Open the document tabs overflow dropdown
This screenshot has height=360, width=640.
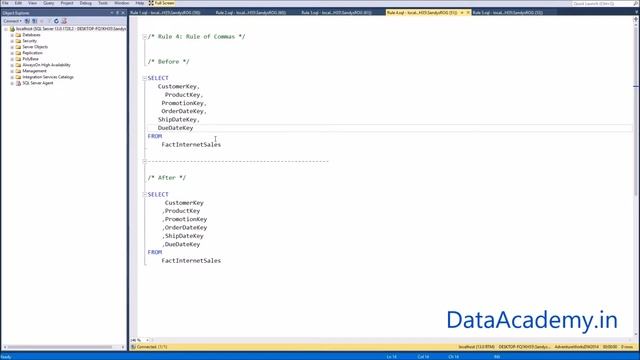[636, 13]
